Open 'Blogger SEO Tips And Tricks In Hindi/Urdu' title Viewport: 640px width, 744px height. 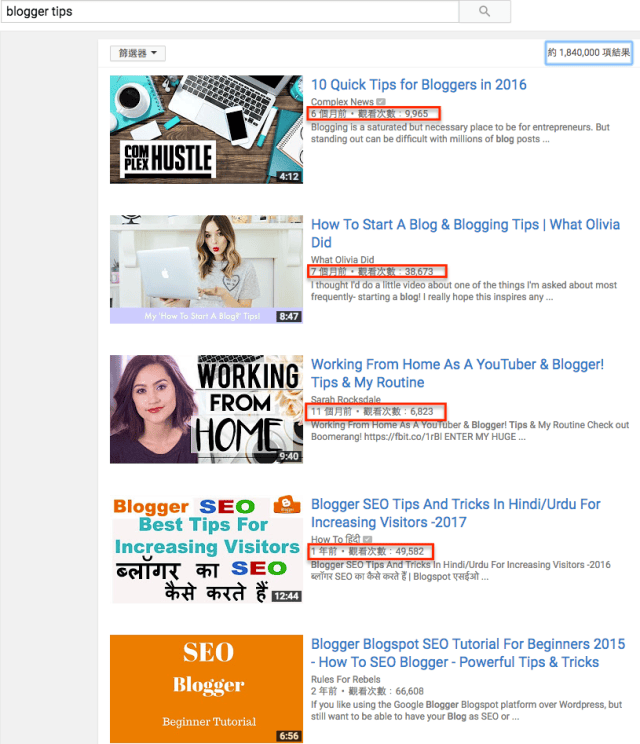click(455, 513)
